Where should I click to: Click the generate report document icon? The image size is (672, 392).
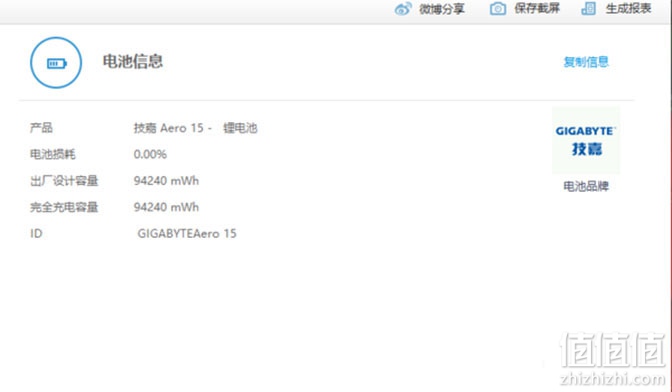(x=588, y=9)
